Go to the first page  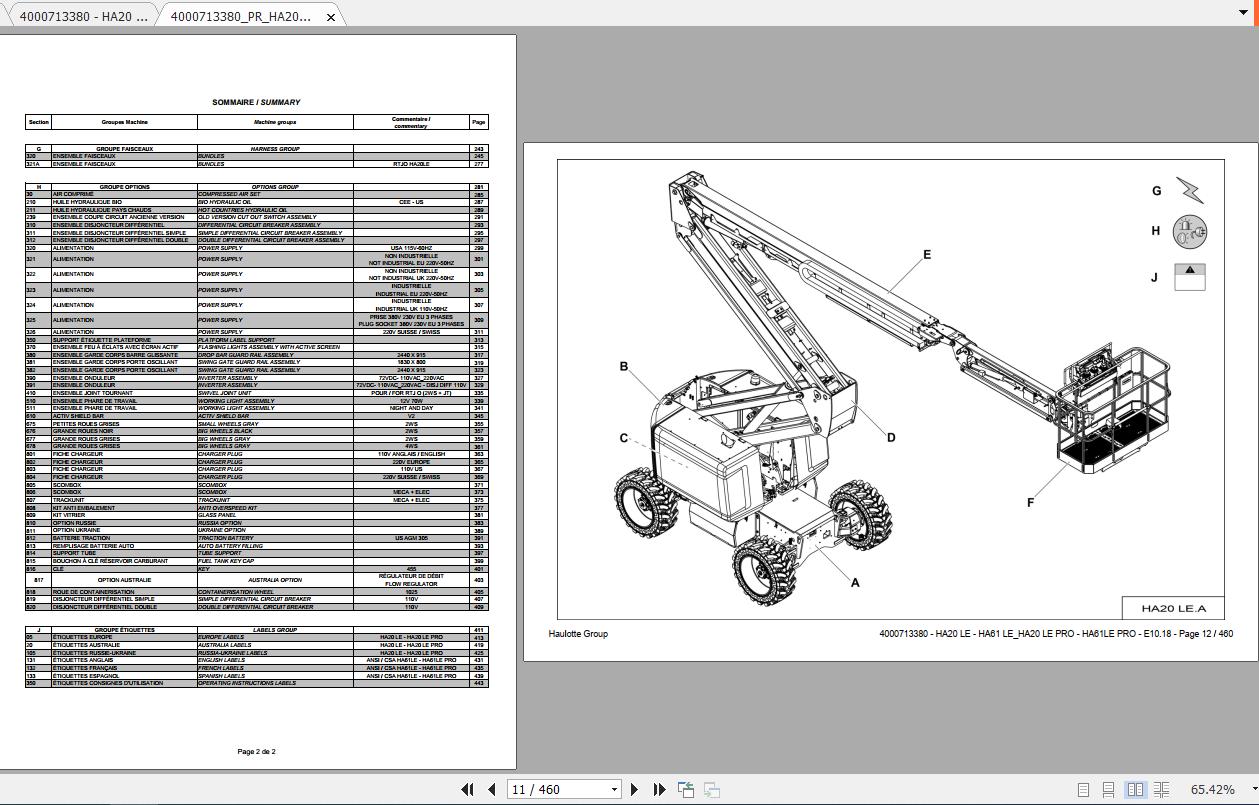coord(467,789)
